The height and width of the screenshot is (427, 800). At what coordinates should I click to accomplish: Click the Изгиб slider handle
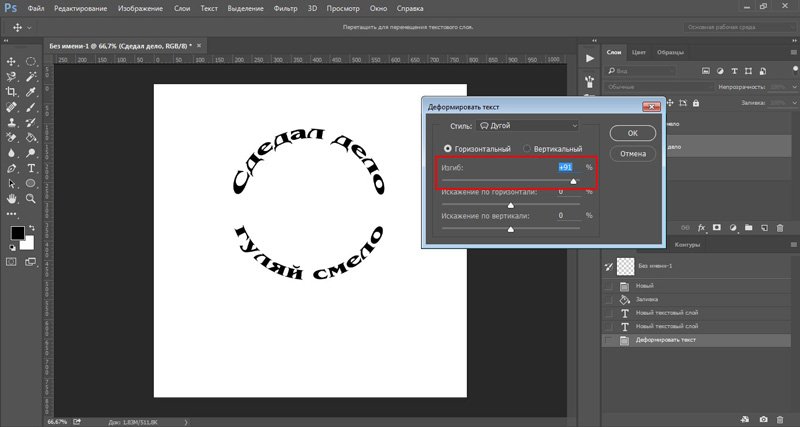click(573, 181)
